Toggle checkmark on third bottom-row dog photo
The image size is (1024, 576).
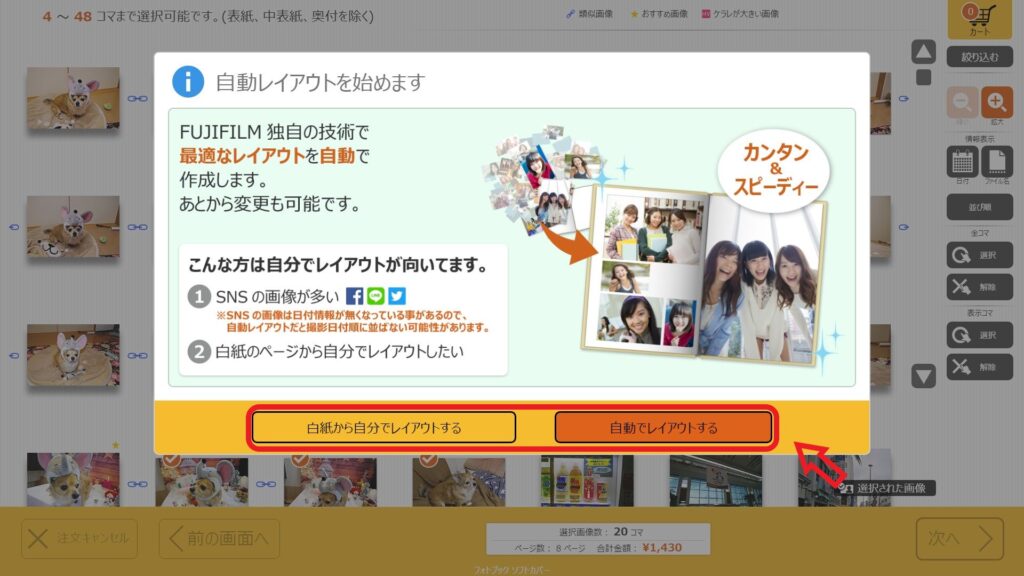(x=300, y=459)
